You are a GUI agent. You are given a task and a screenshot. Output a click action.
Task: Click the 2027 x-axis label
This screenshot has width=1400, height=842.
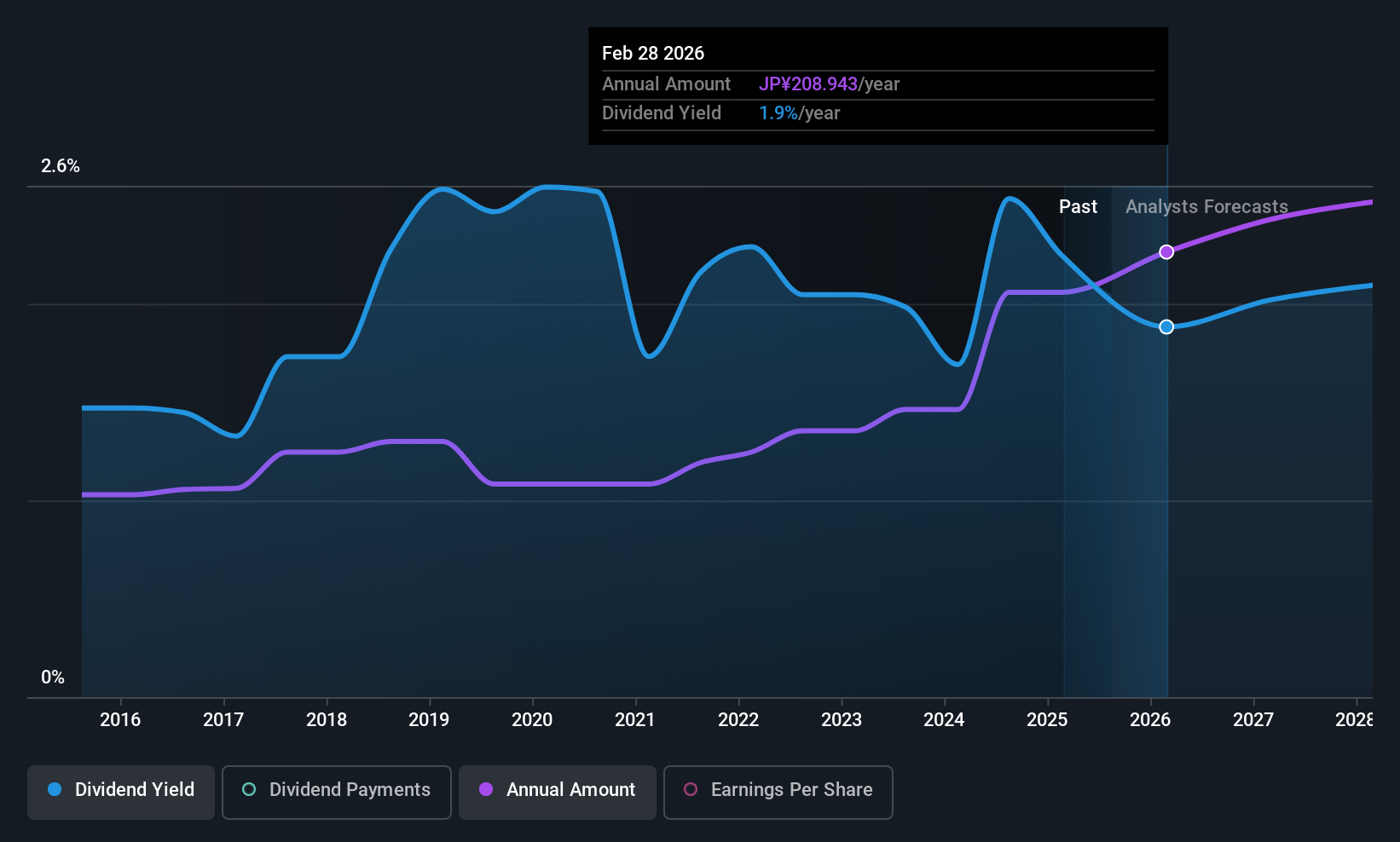pos(1253,720)
